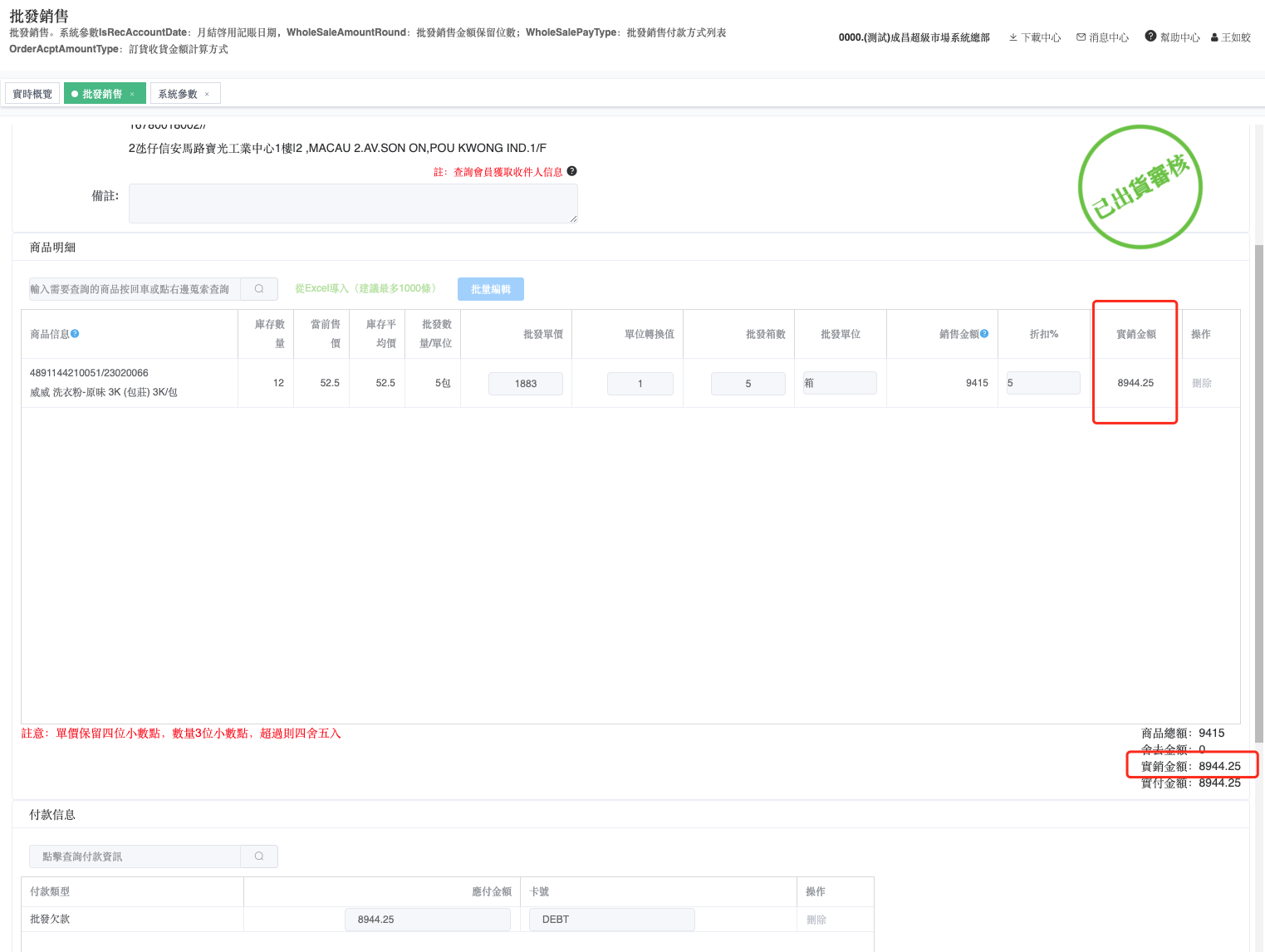This screenshot has height=952, width=1265.
Task: Click the blue help icon beside 商品信息
Action: [x=75, y=333]
